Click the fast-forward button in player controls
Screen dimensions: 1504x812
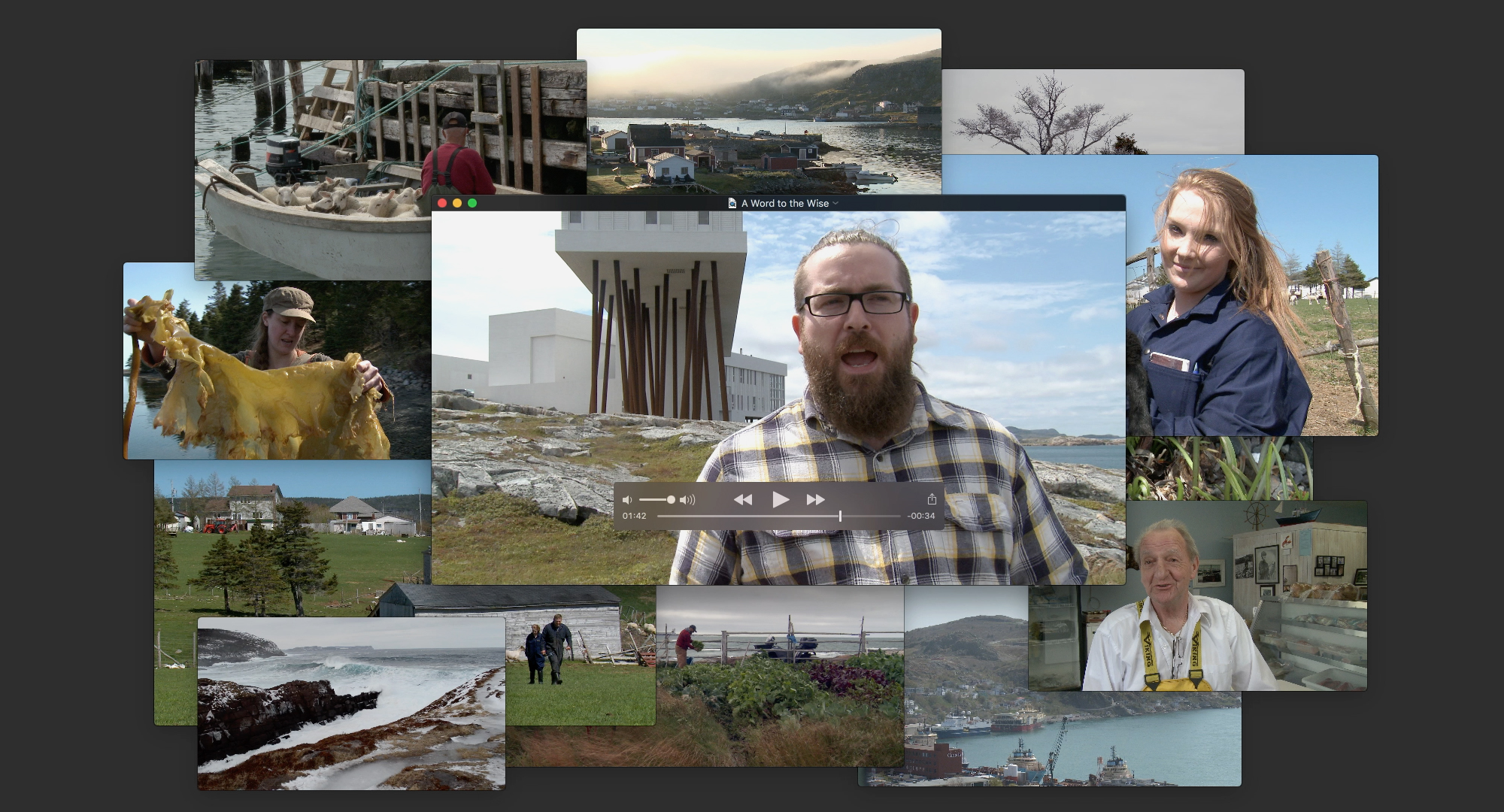pos(815,499)
